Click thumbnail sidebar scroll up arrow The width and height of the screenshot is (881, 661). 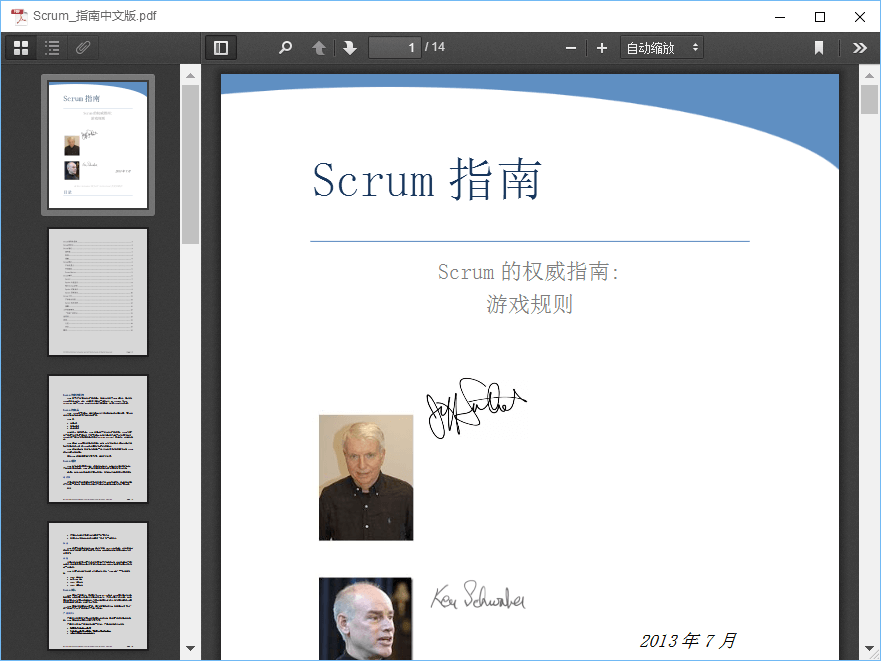click(x=190, y=75)
